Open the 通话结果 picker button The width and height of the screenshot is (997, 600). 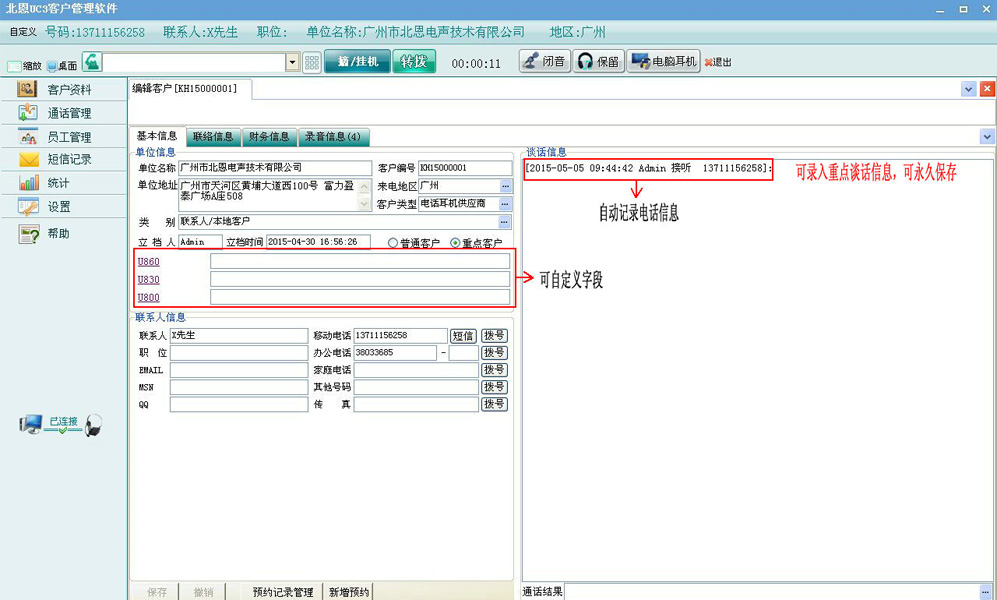pyautogui.click(x=987, y=592)
